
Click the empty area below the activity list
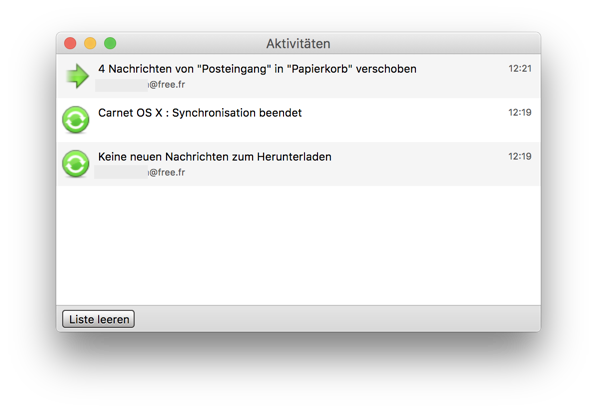click(298, 246)
